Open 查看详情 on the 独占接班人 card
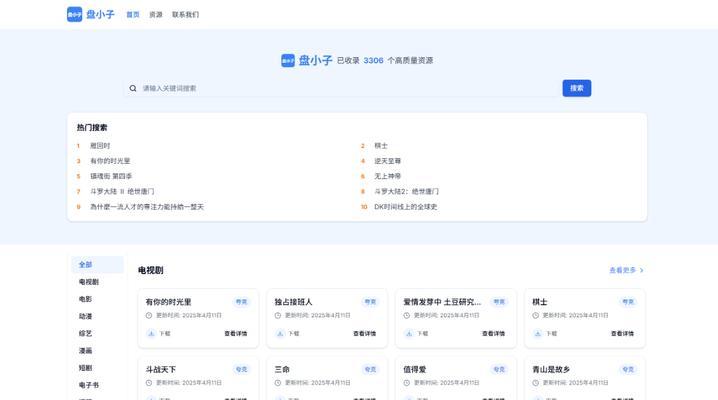The height and width of the screenshot is (400, 718). [x=364, y=334]
